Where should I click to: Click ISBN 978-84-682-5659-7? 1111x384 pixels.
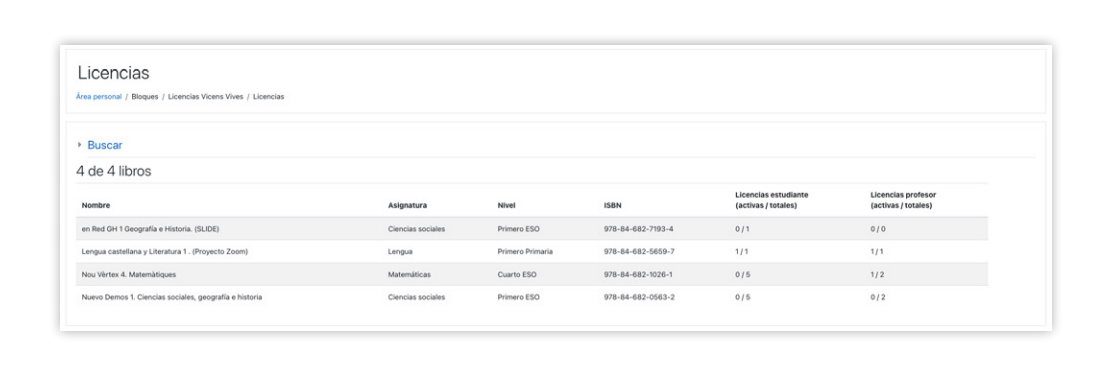point(638,252)
